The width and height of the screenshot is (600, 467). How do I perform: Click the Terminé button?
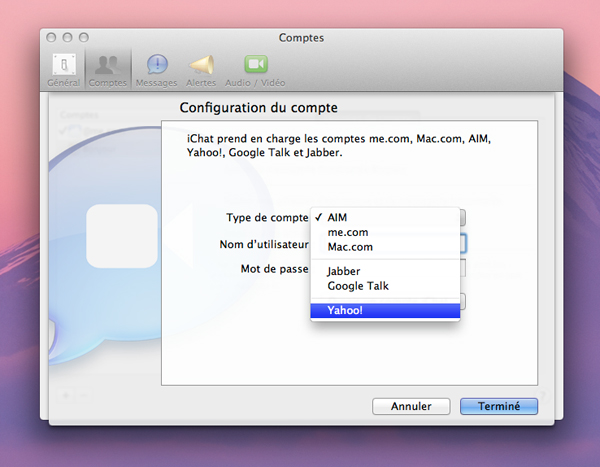click(499, 406)
